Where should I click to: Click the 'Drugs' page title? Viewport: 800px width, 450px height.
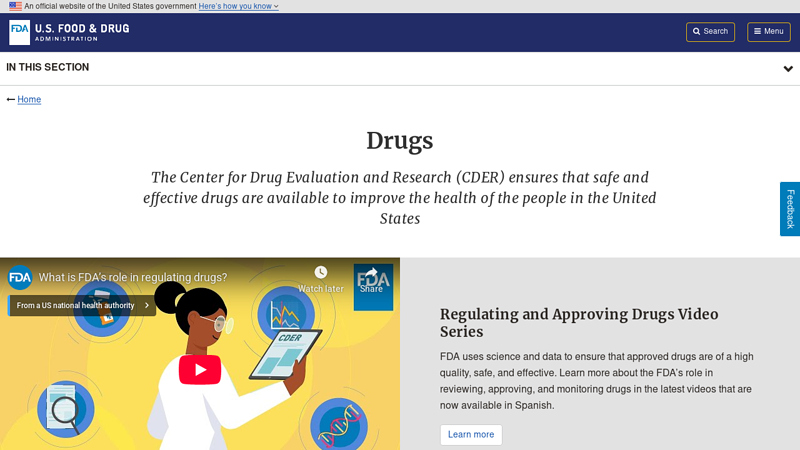pos(399,141)
